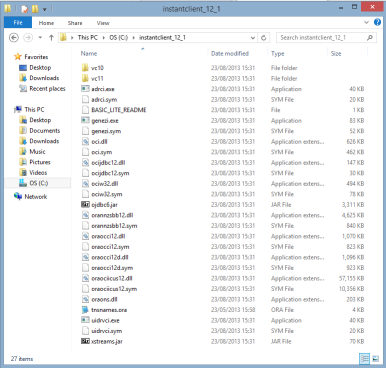Click the Back navigation arrow
Viewport: 386px width, 368px height.
14,38
